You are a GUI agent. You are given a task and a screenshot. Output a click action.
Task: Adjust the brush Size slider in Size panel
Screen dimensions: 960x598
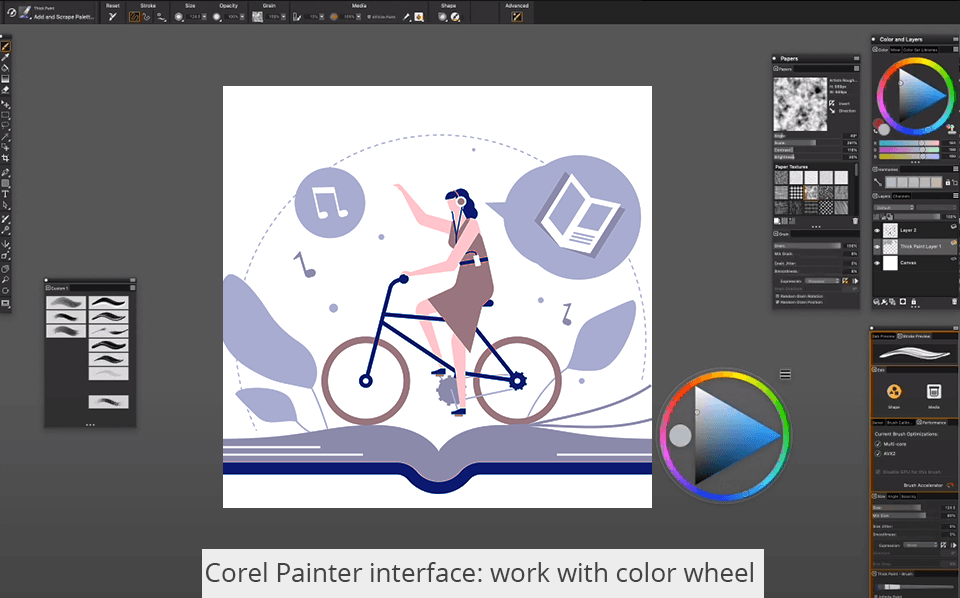coord(905,507)
